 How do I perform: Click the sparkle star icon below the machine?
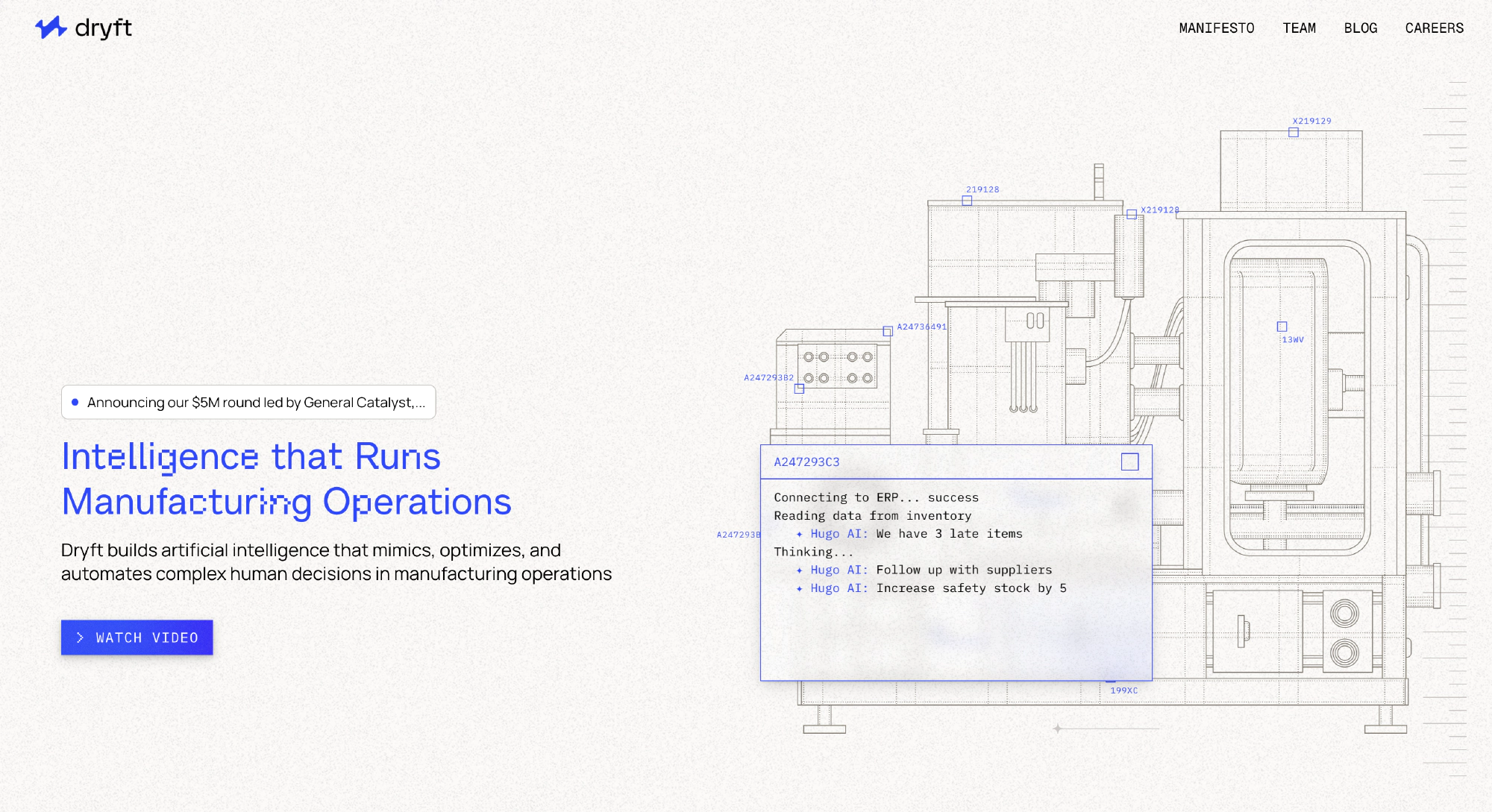click(x=1057, y=728)
